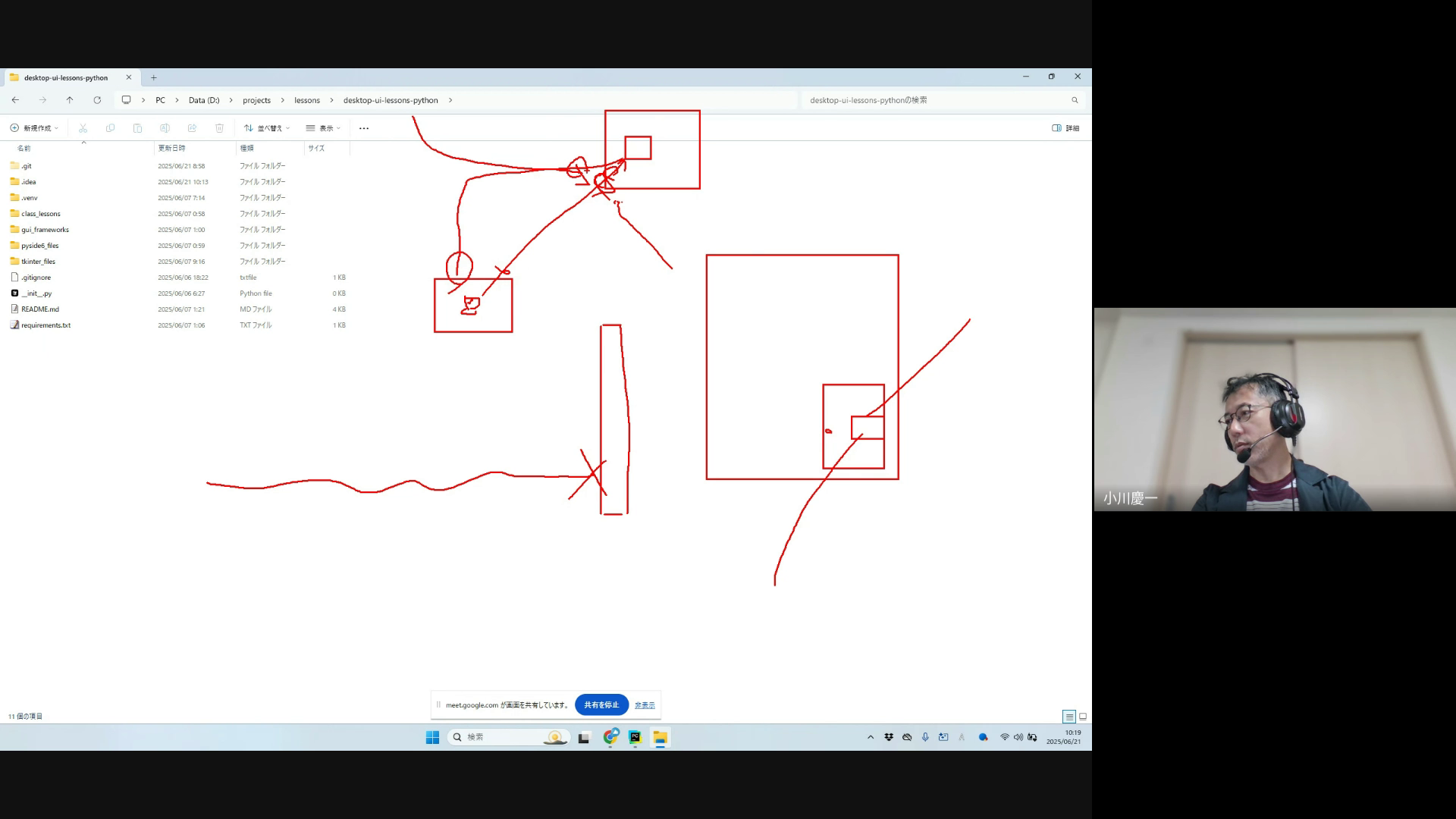This screenshot has height=819, width=1456.
Task: Open the 表示 view dropdown
Action: point(324,128)
